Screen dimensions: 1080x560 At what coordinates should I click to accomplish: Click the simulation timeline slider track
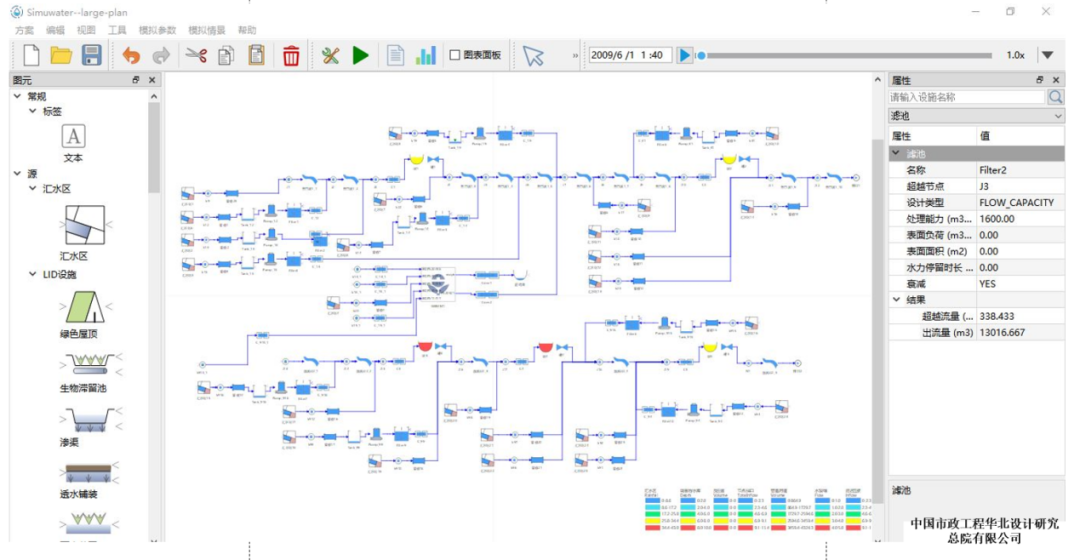[850, 55]
